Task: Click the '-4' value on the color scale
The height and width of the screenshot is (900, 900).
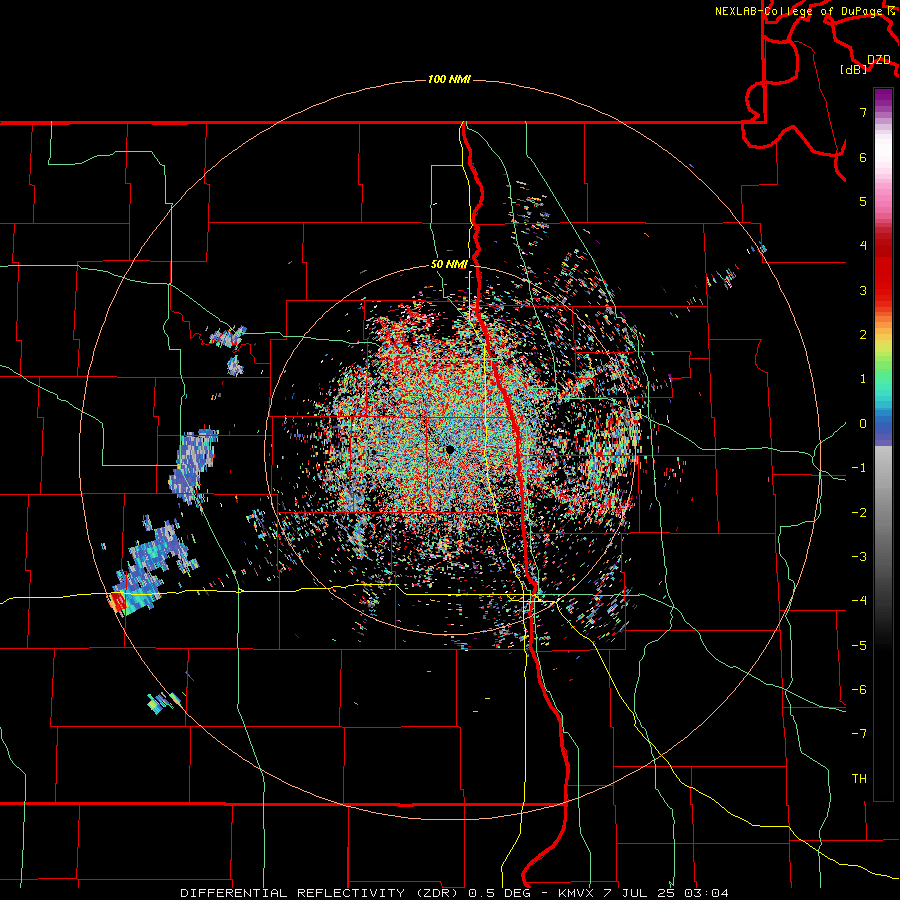Action: point(859,601)
